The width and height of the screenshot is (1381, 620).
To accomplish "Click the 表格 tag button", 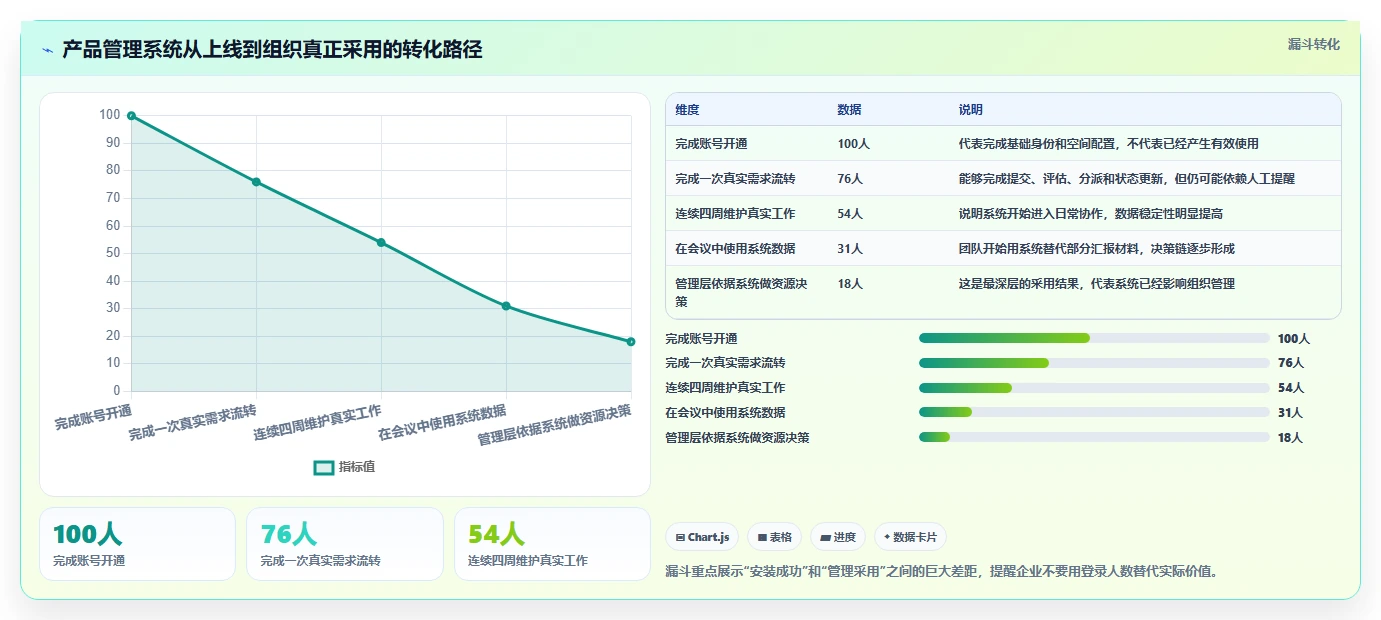I will [774, 537].
